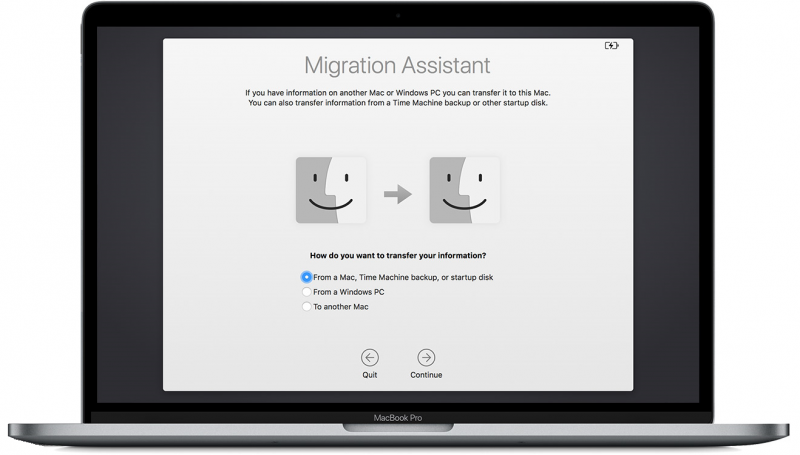The width and height of the screenshot is (800, 455).
Task: Select the 'To another Mac' radio button
Action: point(306,307)
